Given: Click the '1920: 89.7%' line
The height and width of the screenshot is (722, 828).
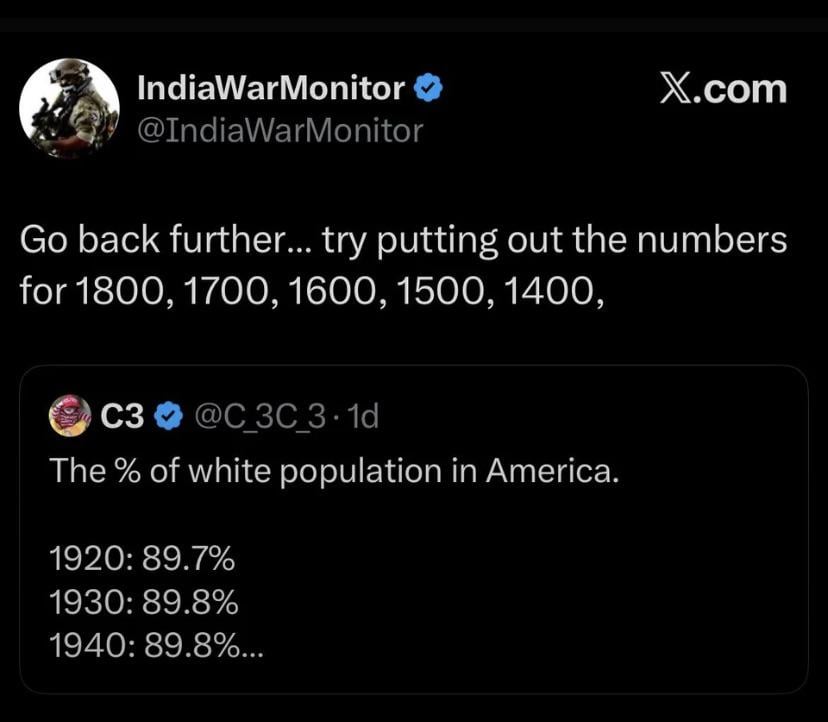Looking at the screenshot, I should point(142,559).
